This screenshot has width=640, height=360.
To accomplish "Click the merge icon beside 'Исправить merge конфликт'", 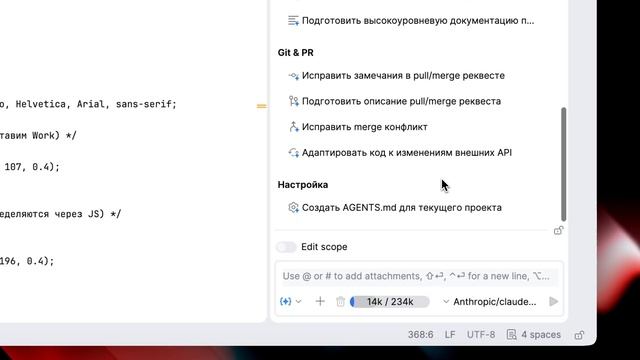I will click(x=293, y=127).
